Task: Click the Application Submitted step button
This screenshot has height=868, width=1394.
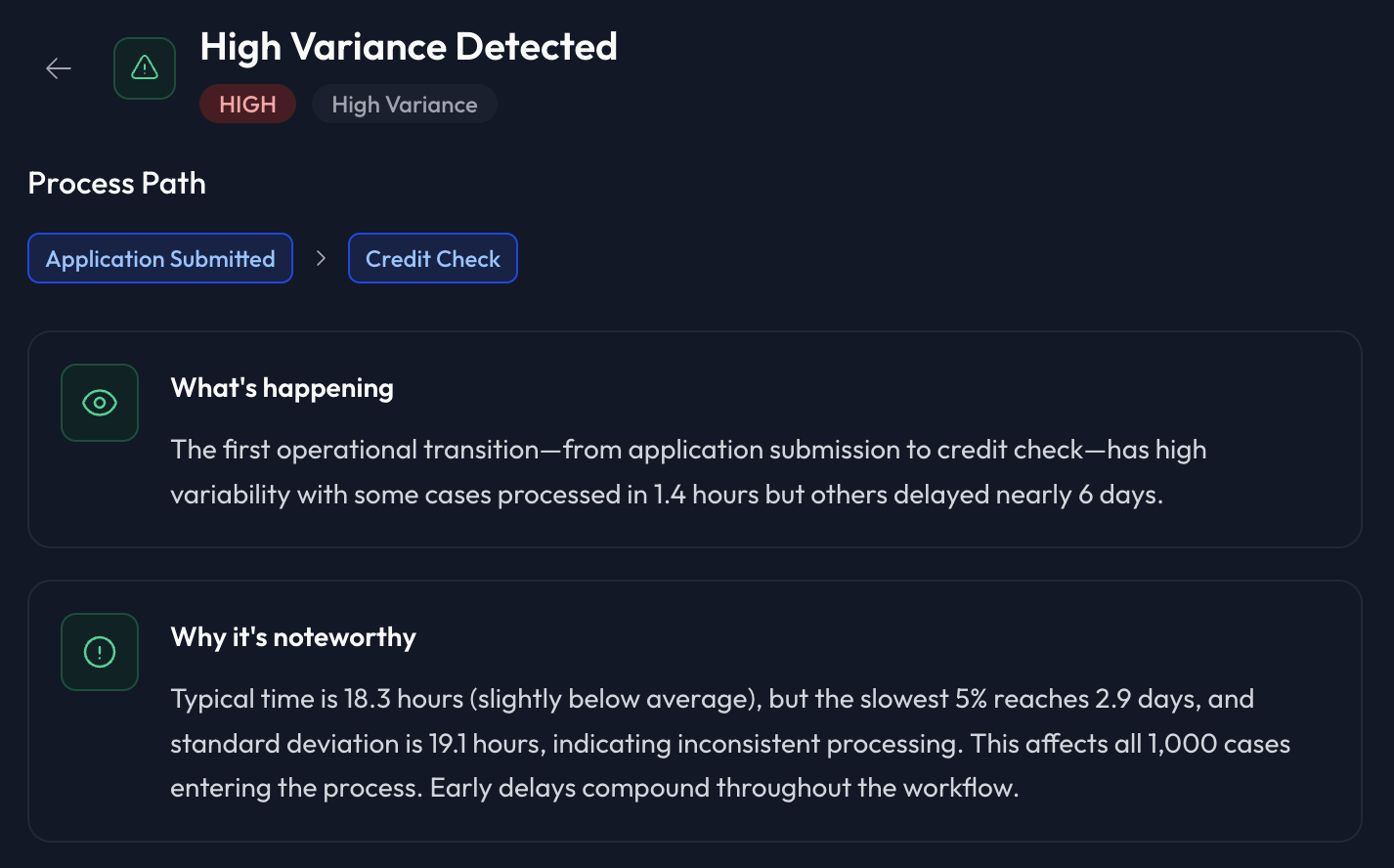Action: 159,258
